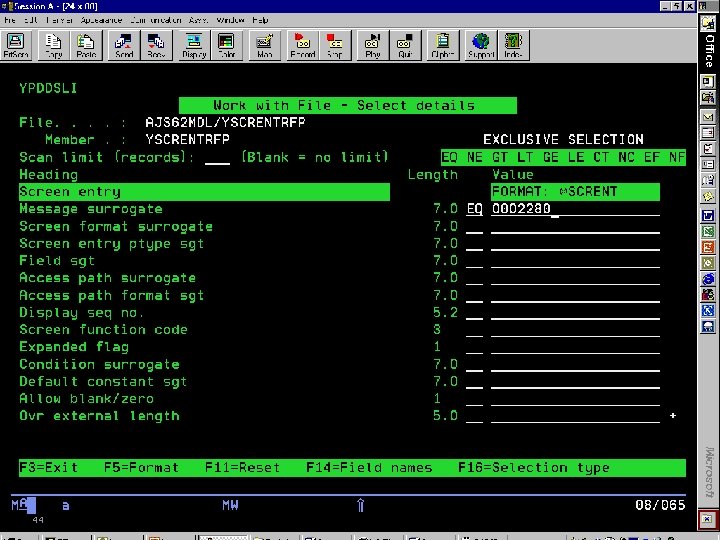720x540 pixels.
Task: Click the Condition surrogate operator field
Action: [x=474, y=365]
